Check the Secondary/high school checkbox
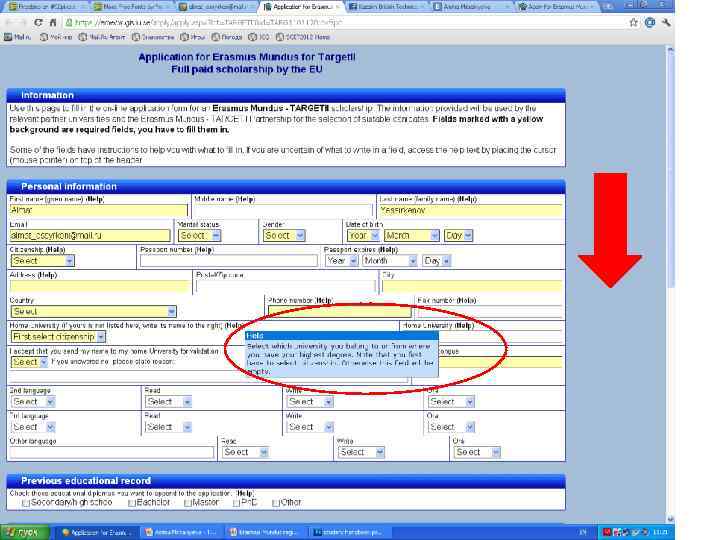720x540 pixels. pos(26,503)
